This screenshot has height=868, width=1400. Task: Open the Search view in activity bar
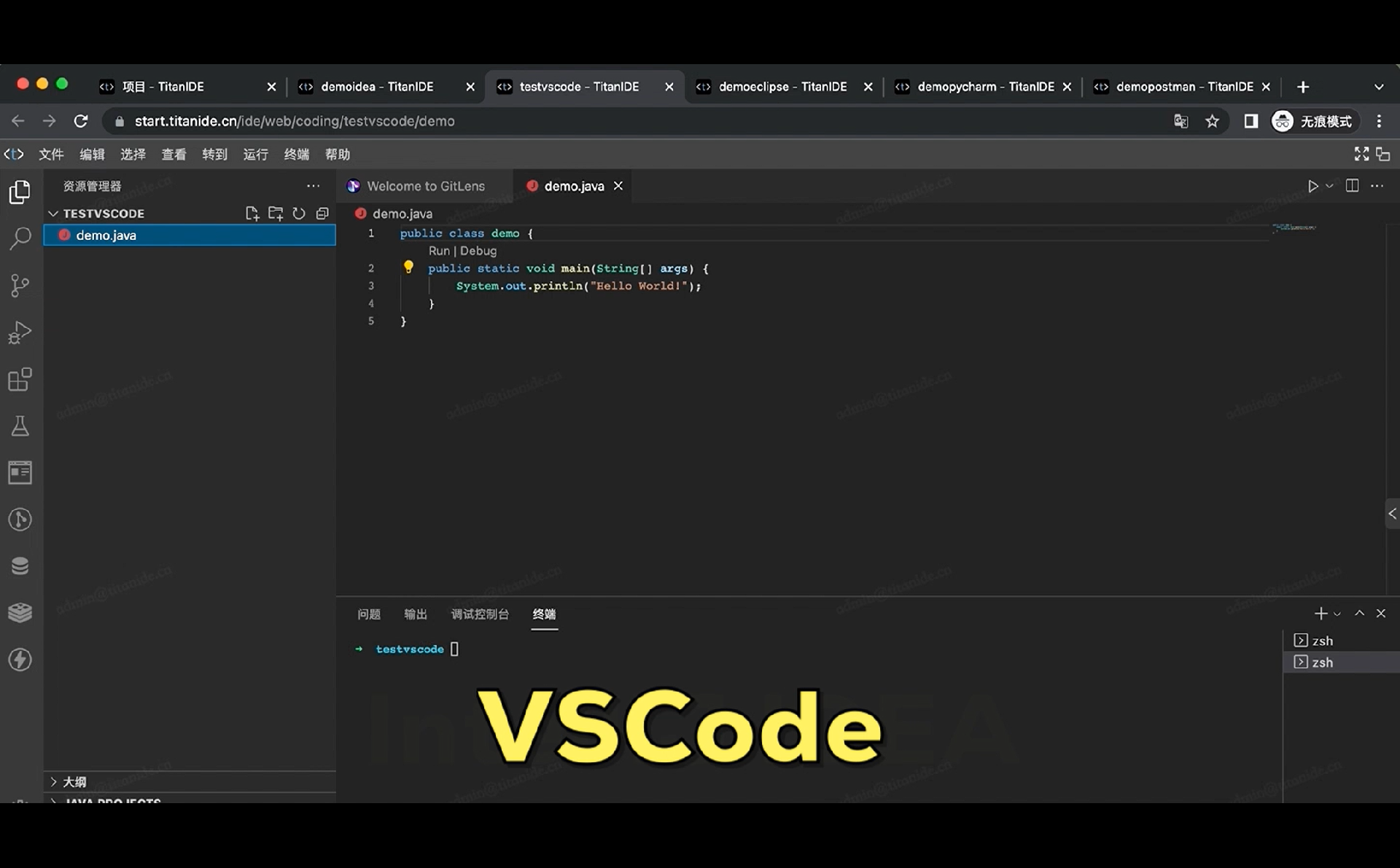click(20, 238)
